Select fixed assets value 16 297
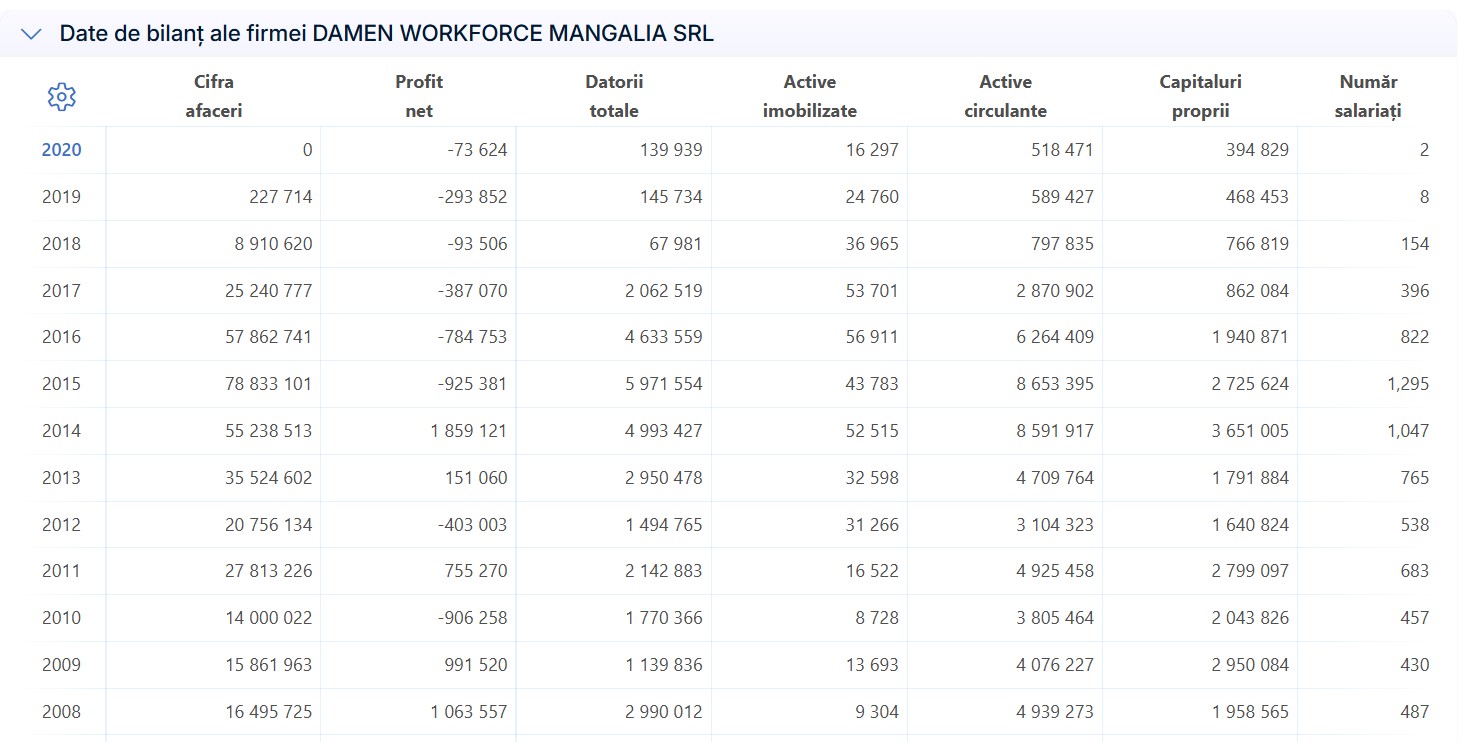This screenshot has width=1463, height=742. coord(872,150)
